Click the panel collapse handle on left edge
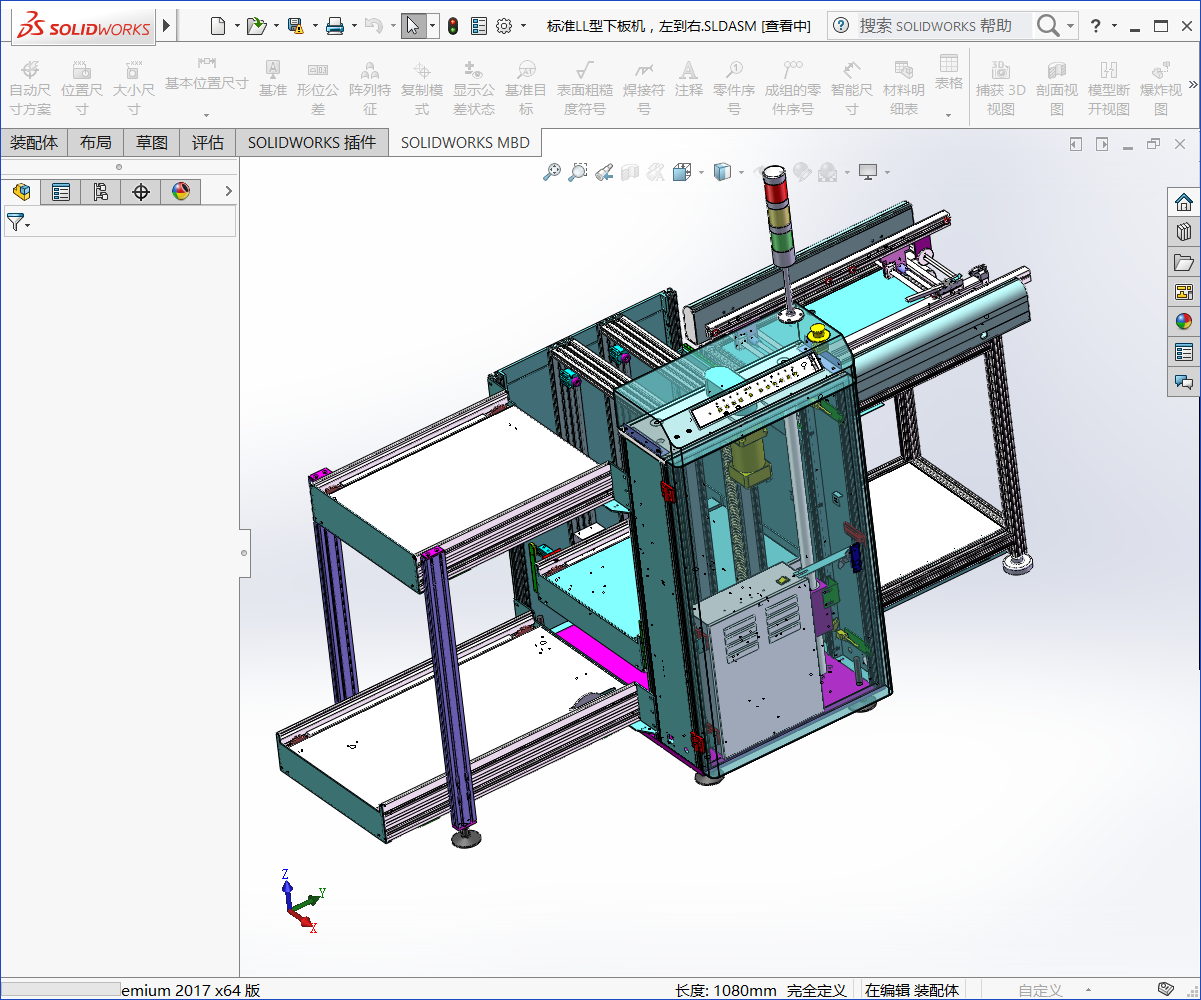Screen dimensions: 1201x1000 (x=245, y=553)
